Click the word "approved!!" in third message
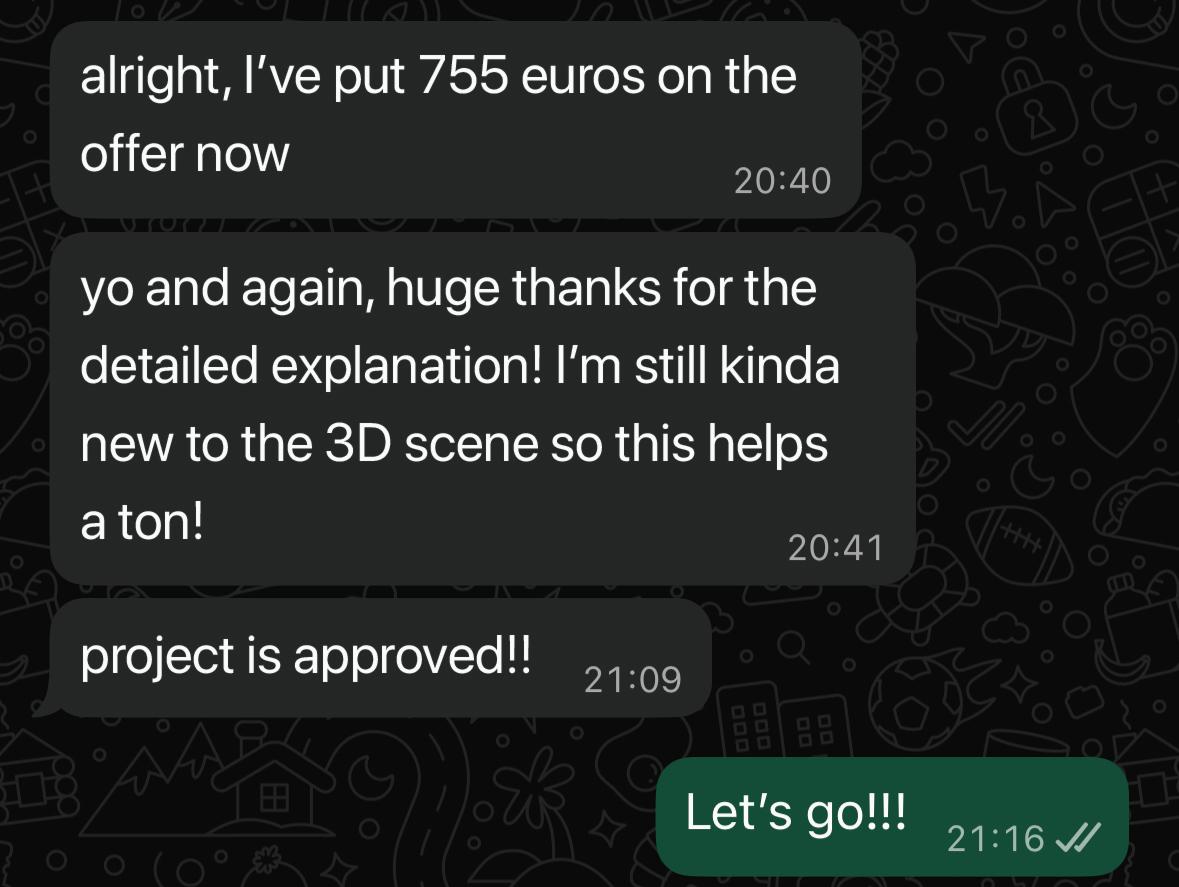The height and width of the screenshot is (887, 1179). click(x=412, y=658)
